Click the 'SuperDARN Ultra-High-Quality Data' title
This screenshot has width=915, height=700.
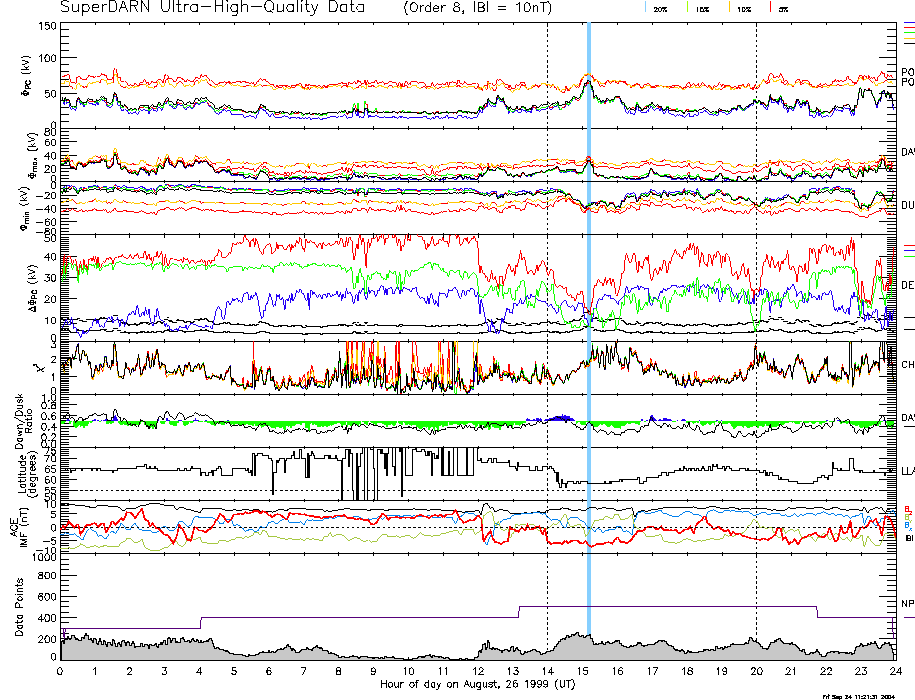point(212,8)
